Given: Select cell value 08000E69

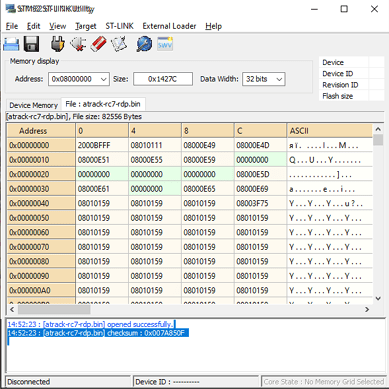Looking at the screenshot, I should [261, 189].
